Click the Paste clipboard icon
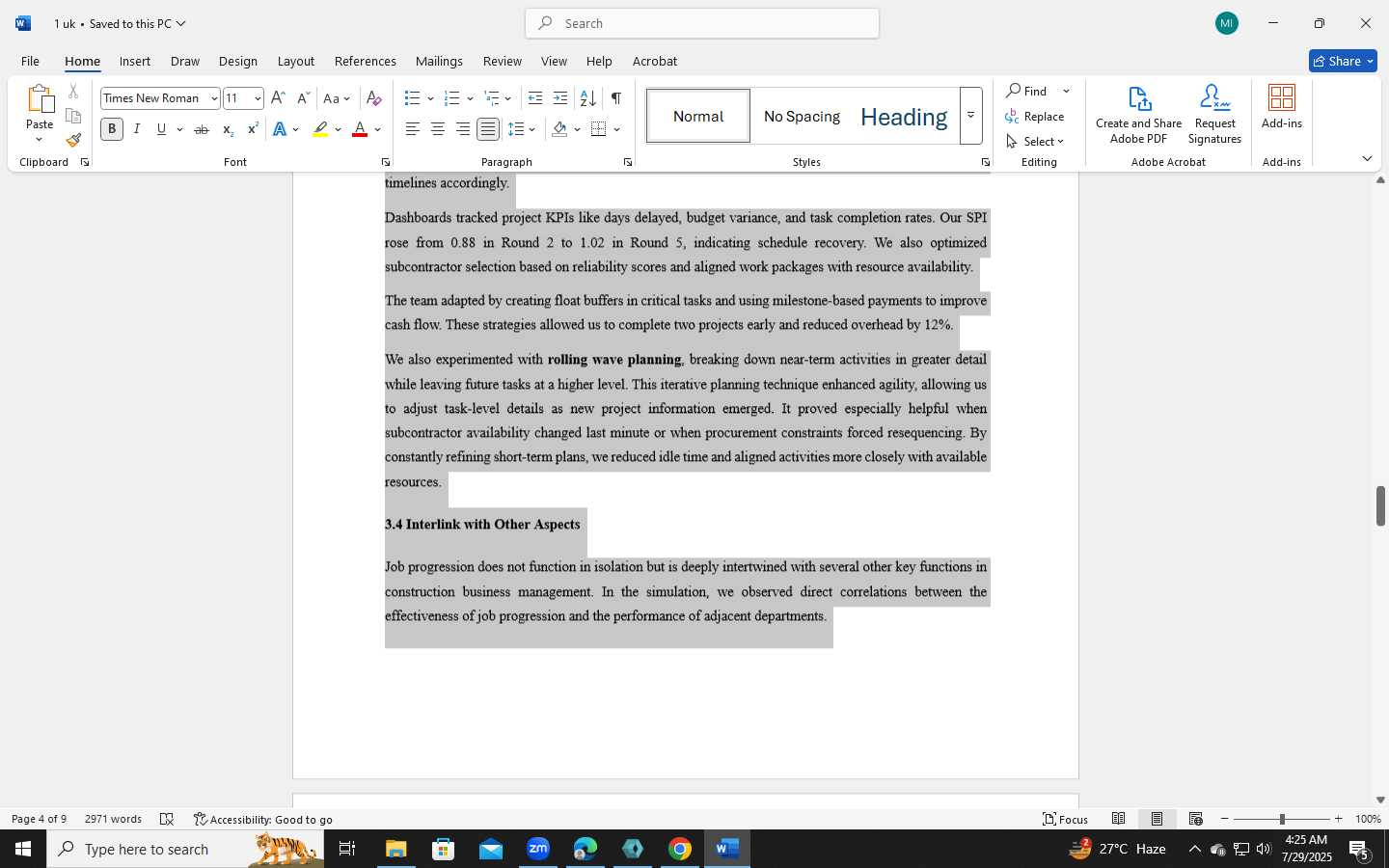The width and height of the screenshot is (1389, 868). (40, 99)
